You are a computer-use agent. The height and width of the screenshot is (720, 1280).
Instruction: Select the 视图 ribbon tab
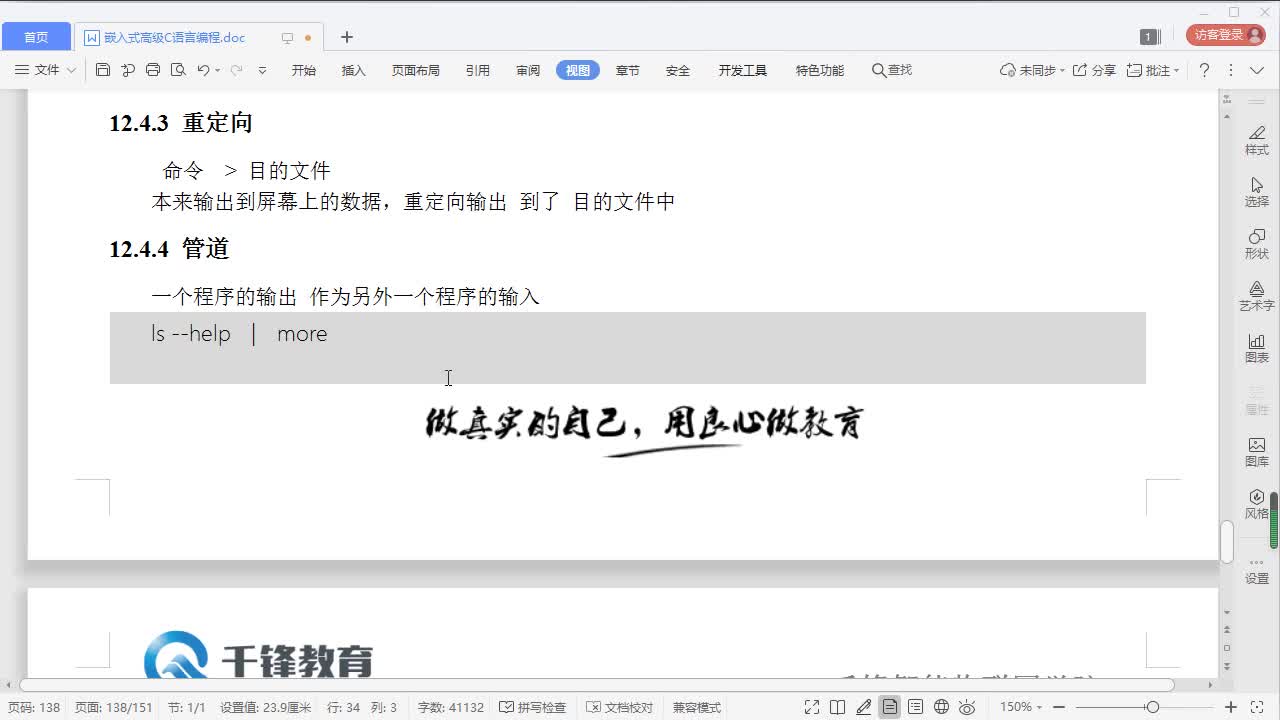click(578, 70)
